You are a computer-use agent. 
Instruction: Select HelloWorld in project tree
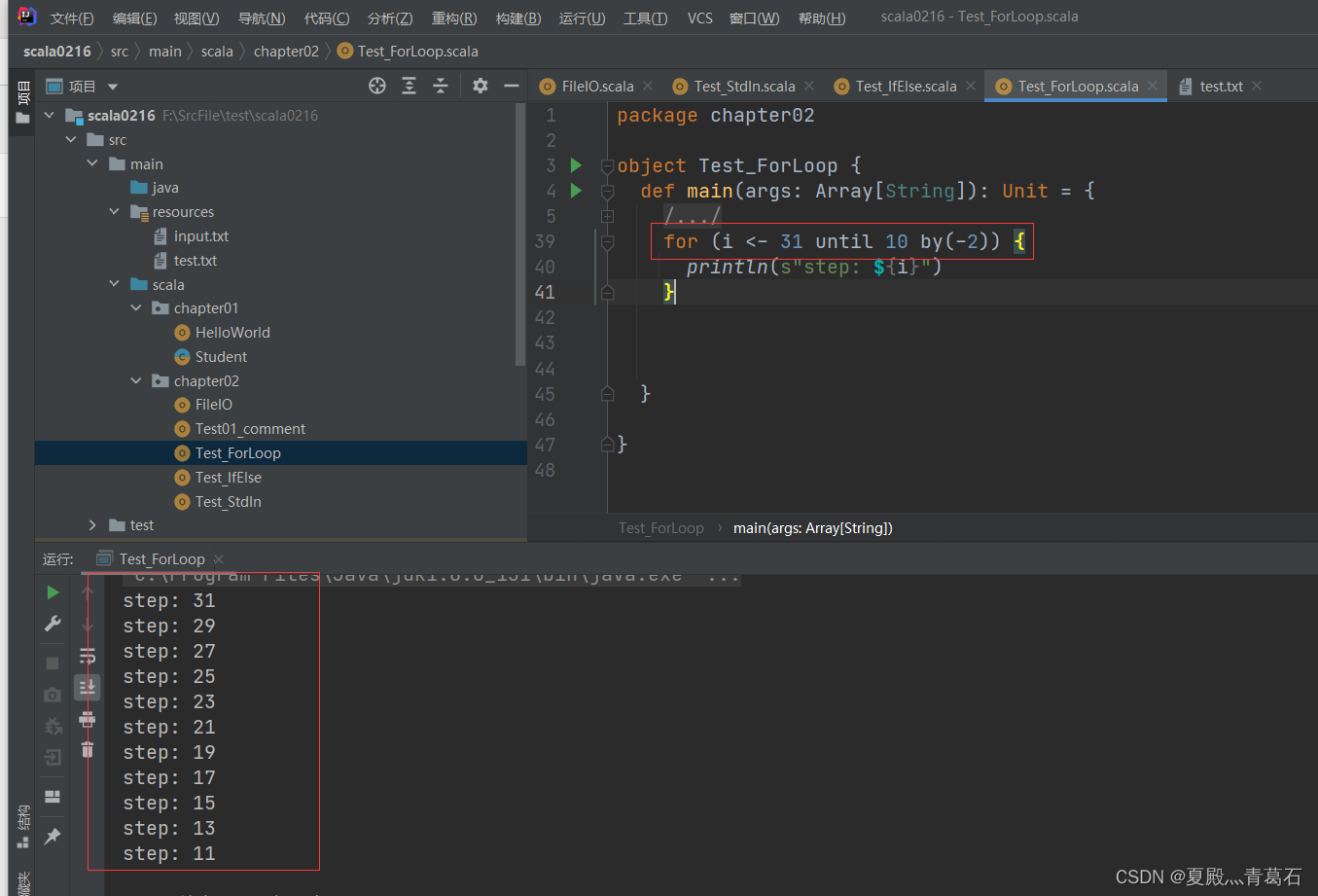pyautogui.click(x=232, y=333)
